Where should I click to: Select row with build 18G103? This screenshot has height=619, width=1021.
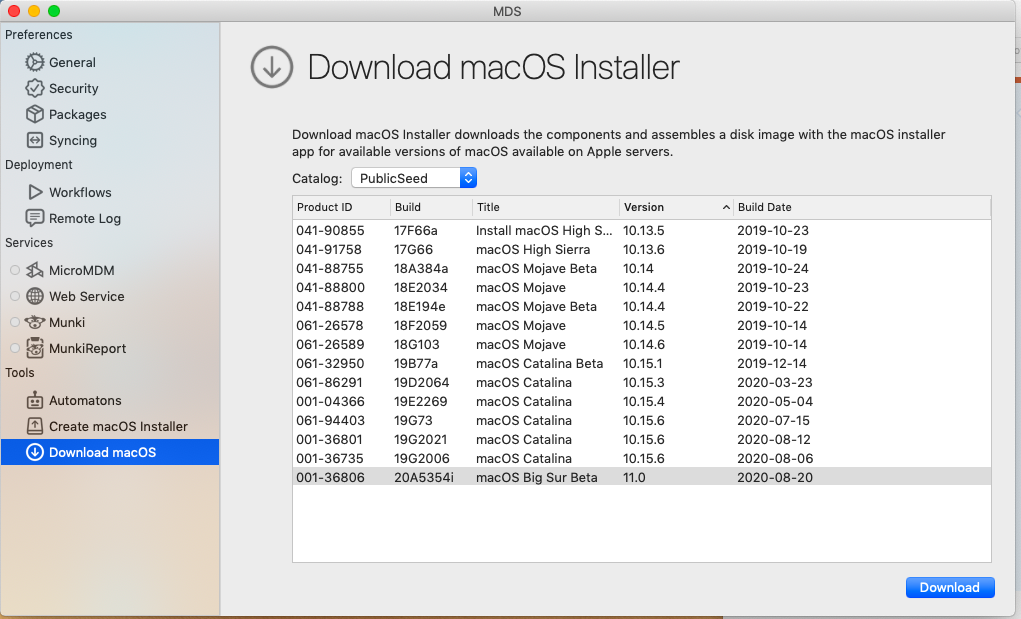click(642, 344)
